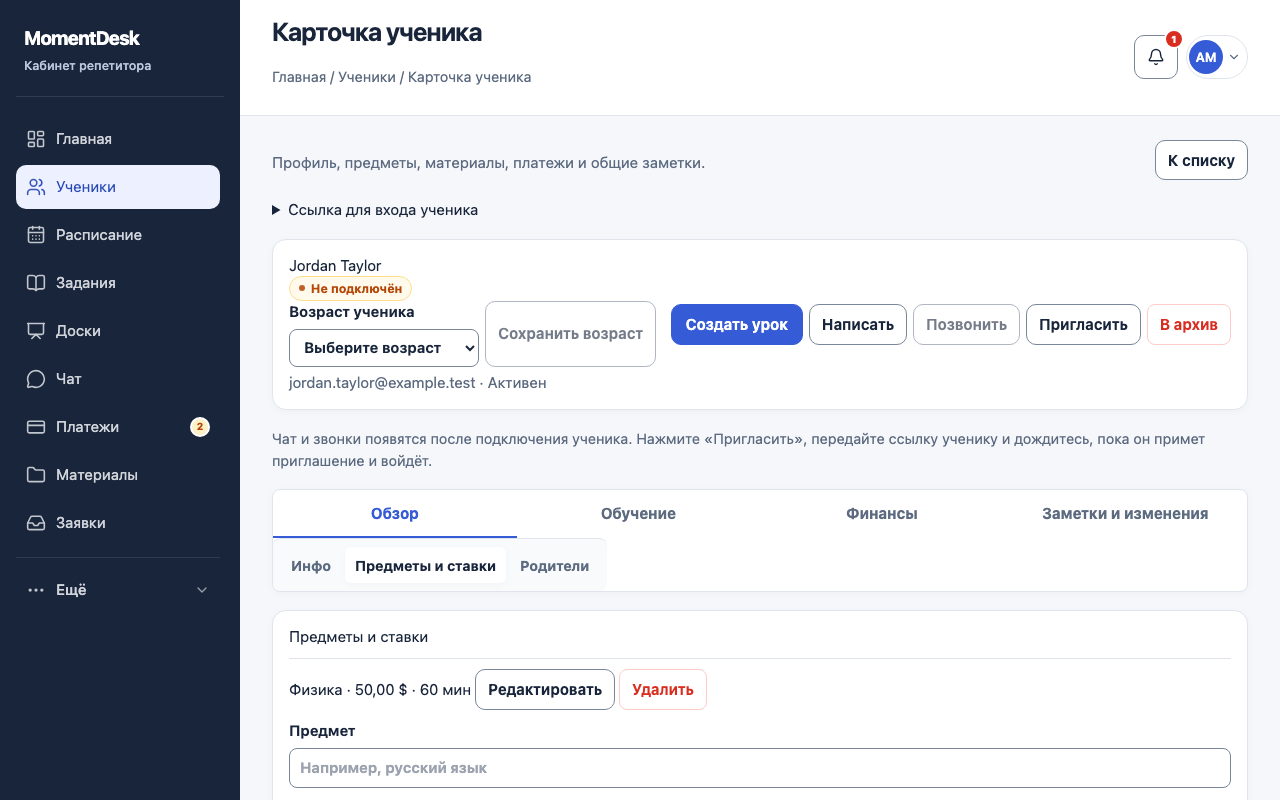
Task: Click the Предмет input field
Action: click(x=760, y=768)
